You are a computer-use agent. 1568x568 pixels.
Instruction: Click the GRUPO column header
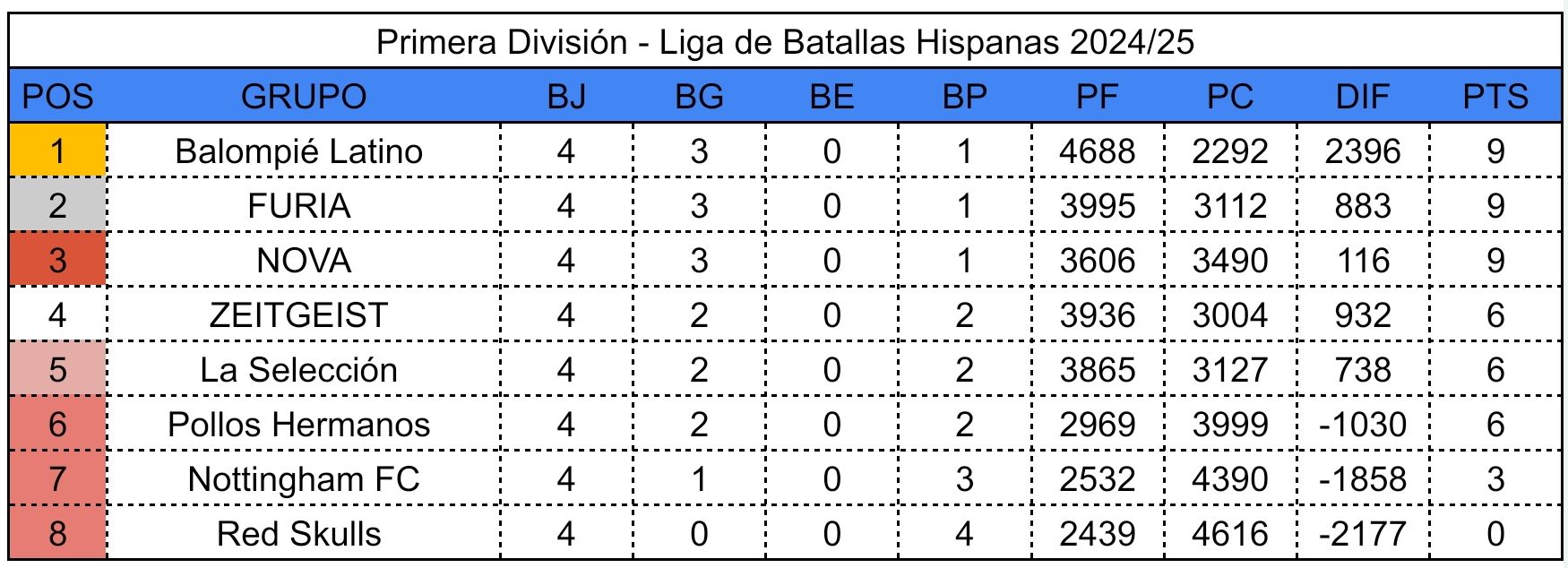(303, 97)
